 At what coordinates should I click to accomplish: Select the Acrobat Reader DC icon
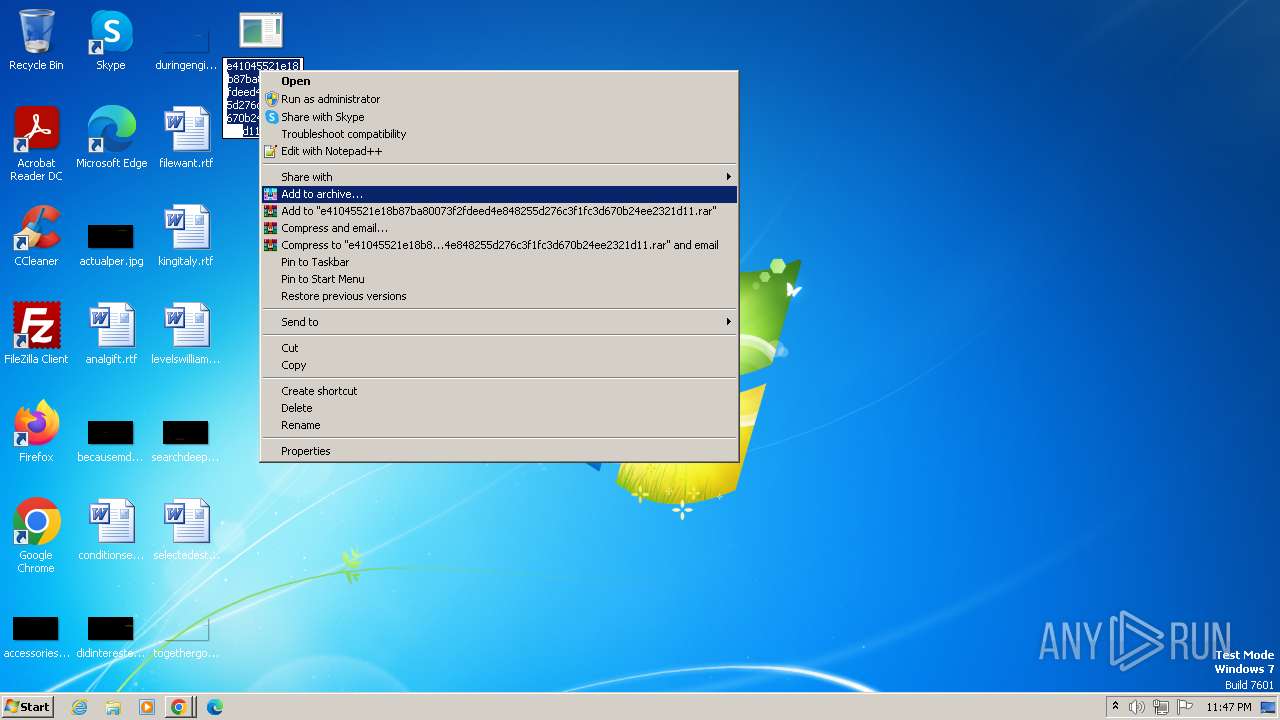(36, 144)
